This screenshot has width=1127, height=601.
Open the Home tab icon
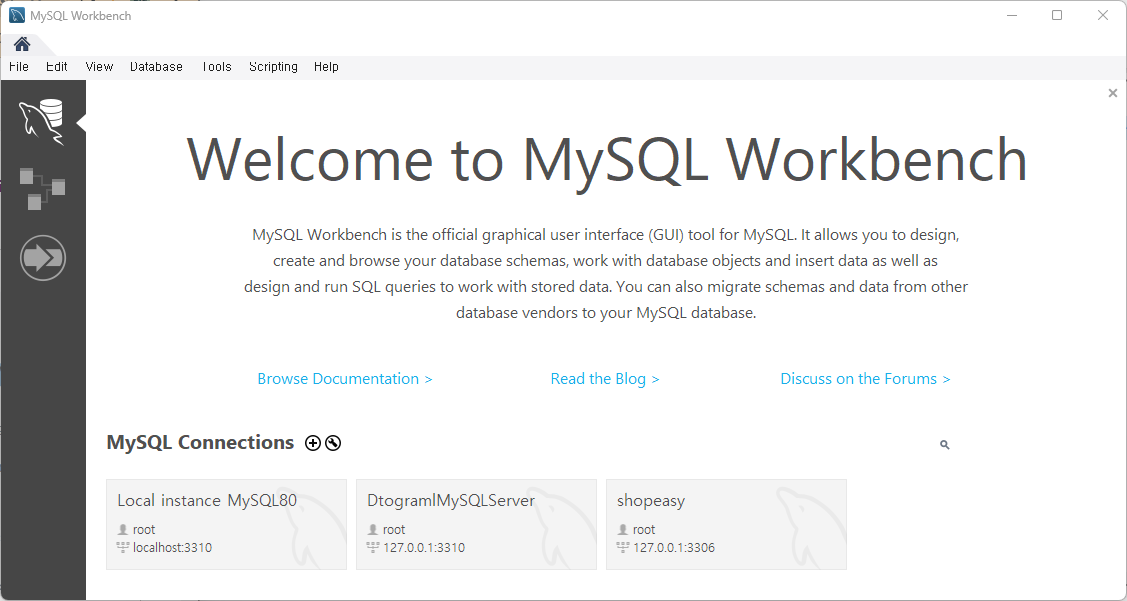point(22,45)
